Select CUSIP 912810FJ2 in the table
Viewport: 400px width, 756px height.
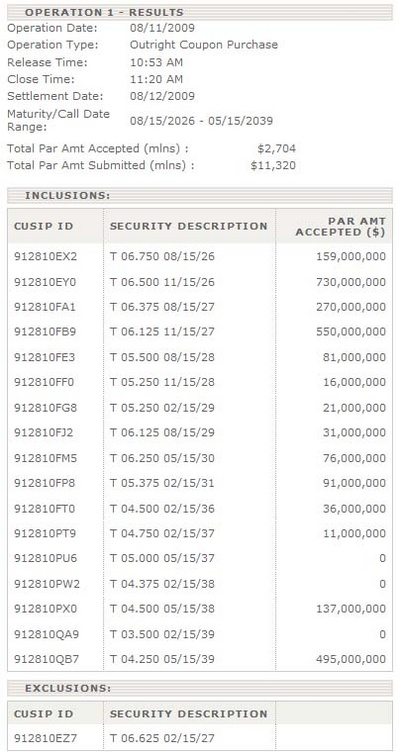(x=43, y=432)
